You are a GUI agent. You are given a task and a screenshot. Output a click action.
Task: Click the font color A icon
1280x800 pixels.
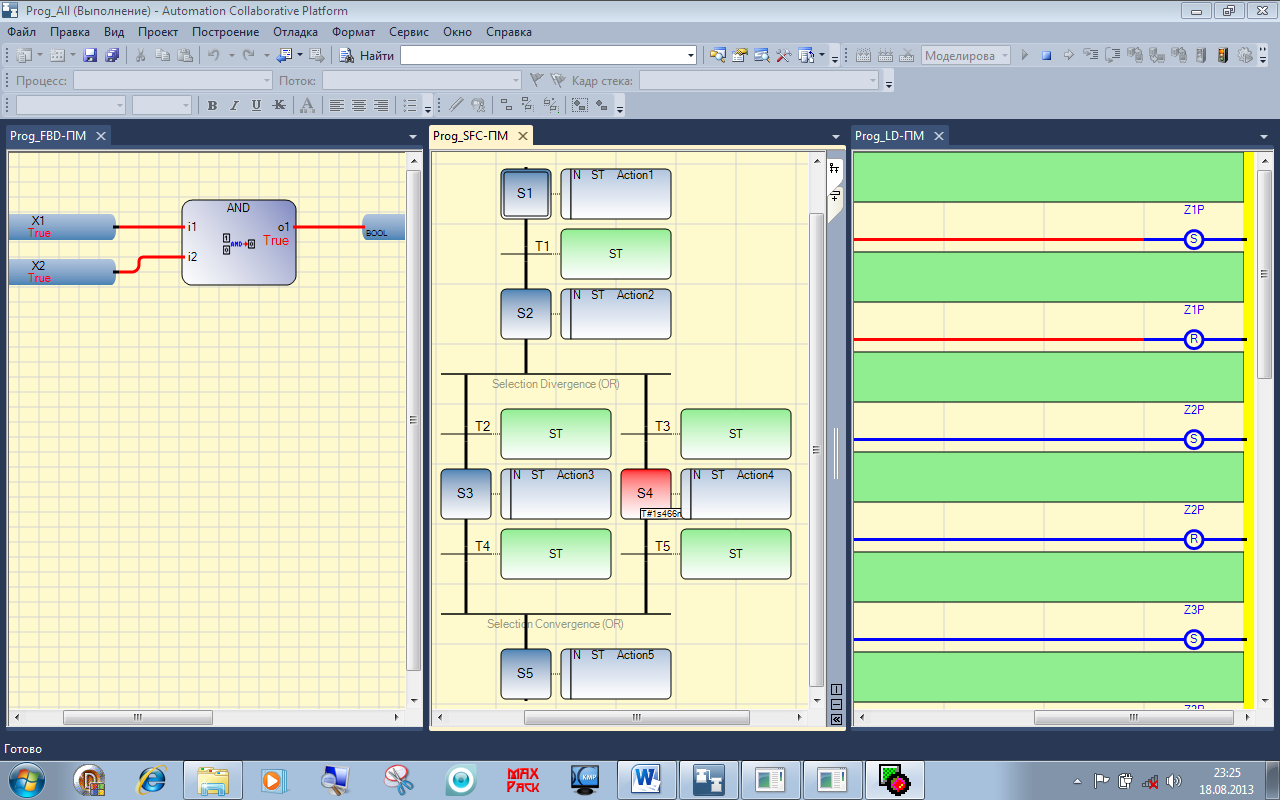[307, 105]
